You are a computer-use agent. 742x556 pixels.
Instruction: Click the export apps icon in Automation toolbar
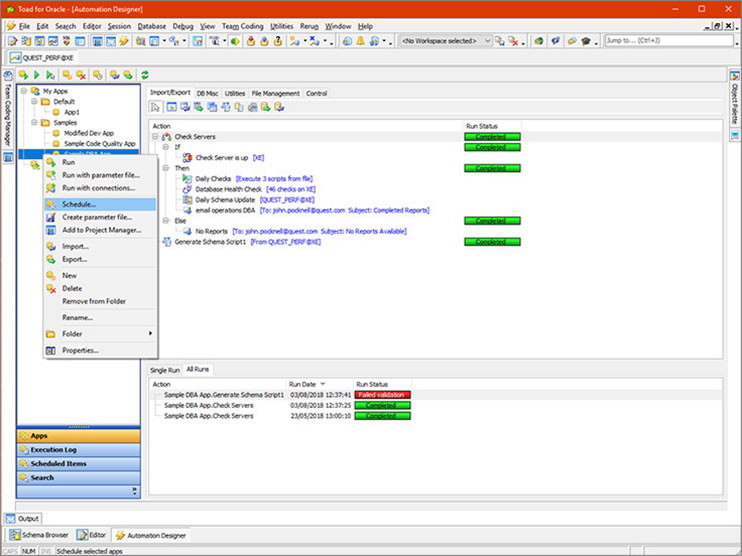click(x=128, y=75)
